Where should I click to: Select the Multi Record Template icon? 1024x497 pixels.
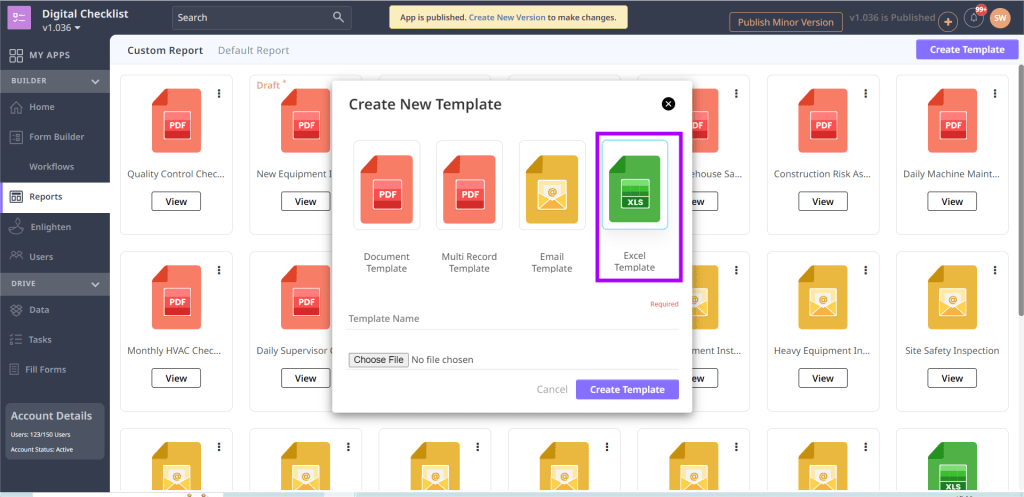(x=469, y=184)
